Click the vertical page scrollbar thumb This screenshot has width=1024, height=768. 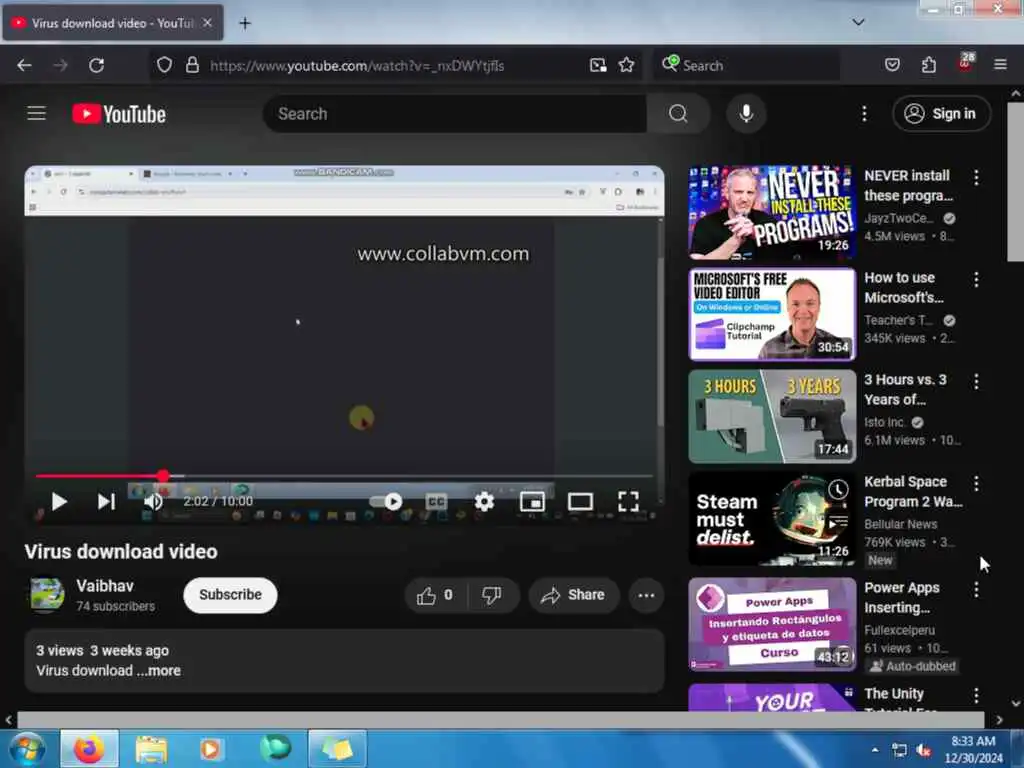1014,182
